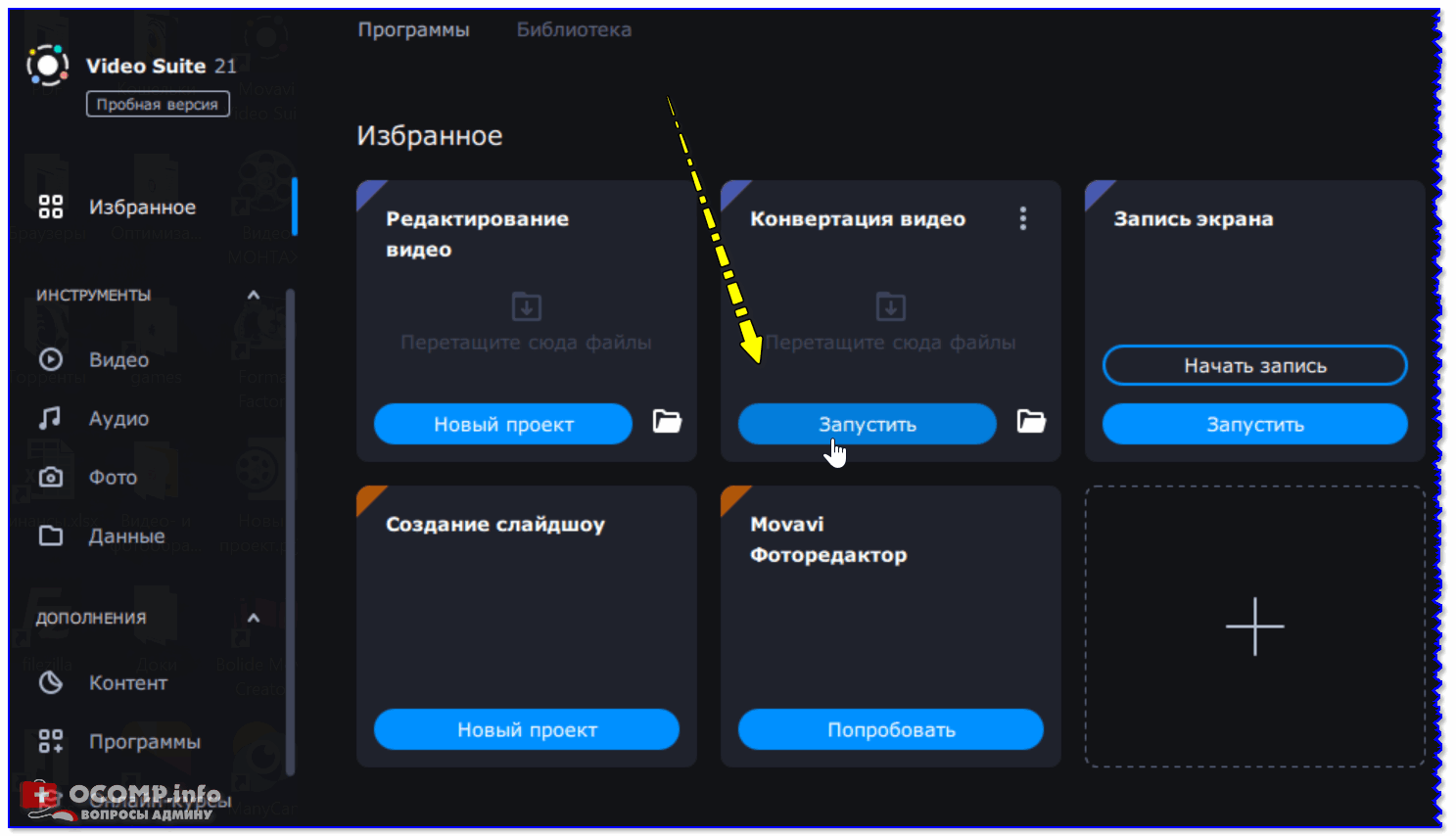Viewport: 1456px width, 836px height.
Task: Switch to the Библиотека tab
Action: pos(574,30)
